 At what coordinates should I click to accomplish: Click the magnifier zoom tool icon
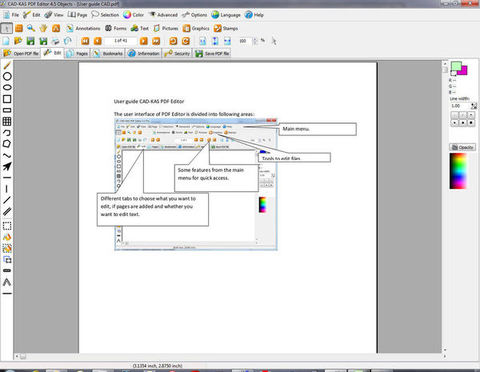click(31, 28)
